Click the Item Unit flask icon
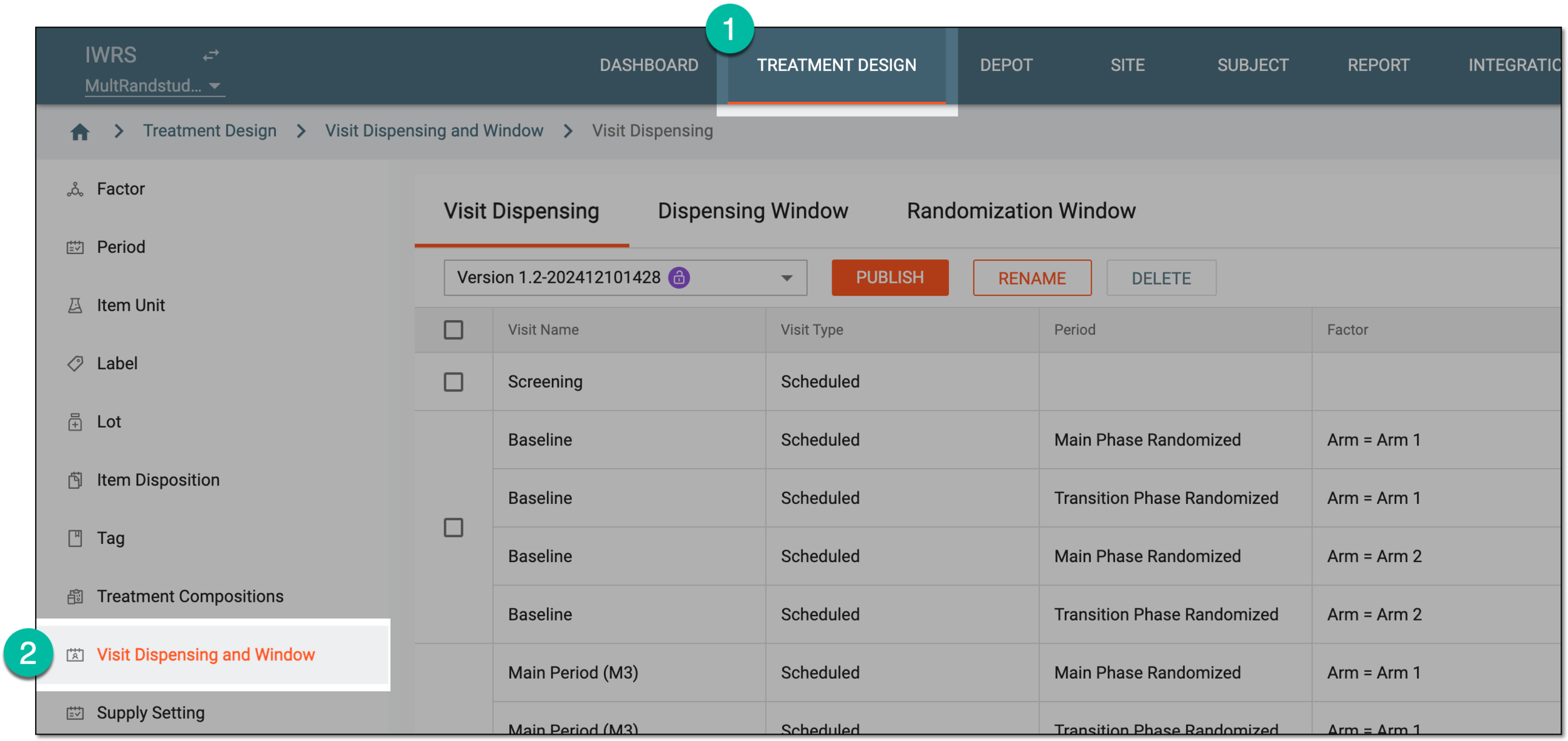Screen dimensions: 1568x741 pyautogui.click(x=75, y=306)
